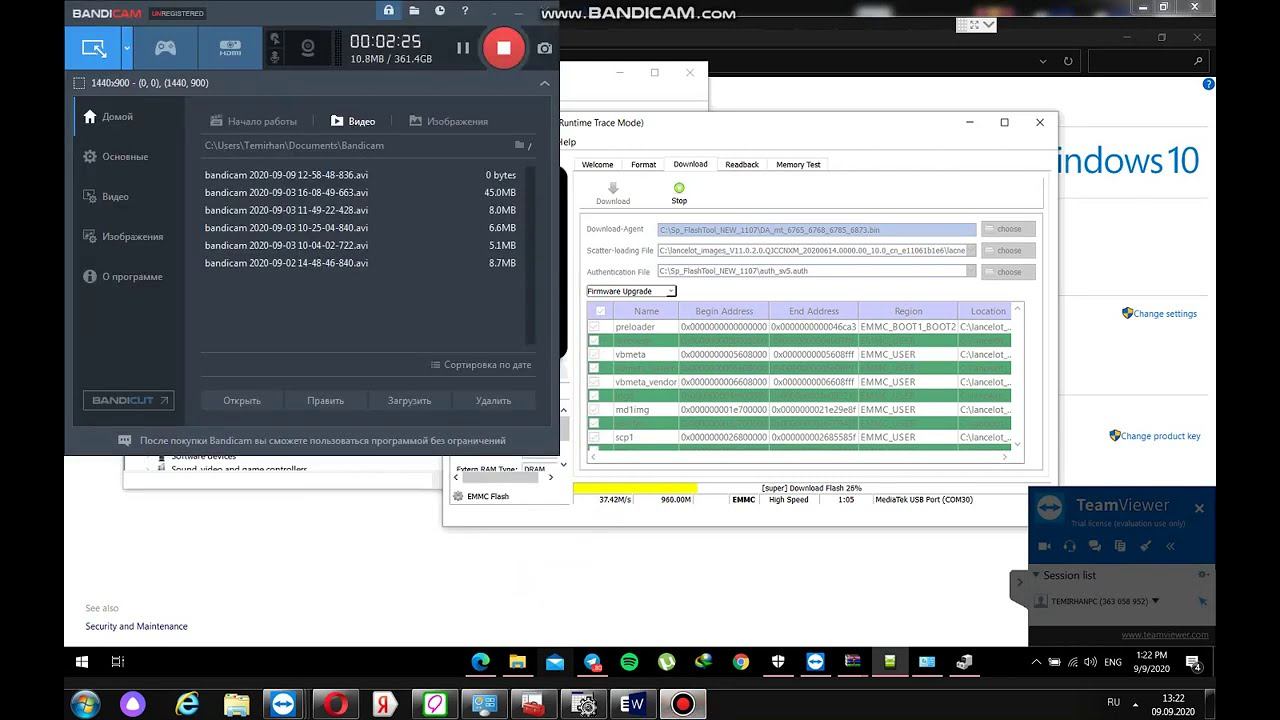
Task: Click the green Stop button in Flash Tool
Action: pos(679,193)
